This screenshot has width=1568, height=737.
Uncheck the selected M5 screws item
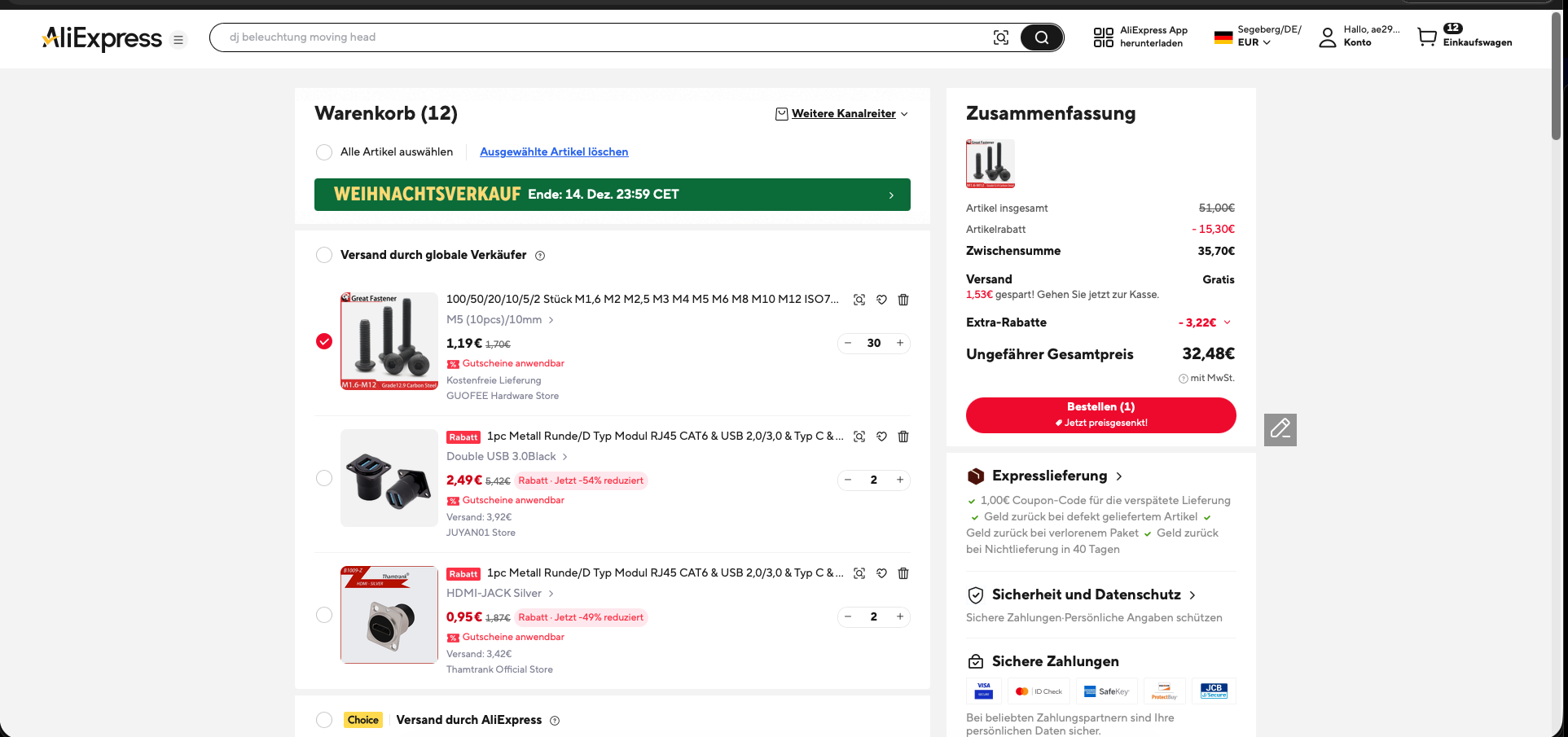(324, 341)
